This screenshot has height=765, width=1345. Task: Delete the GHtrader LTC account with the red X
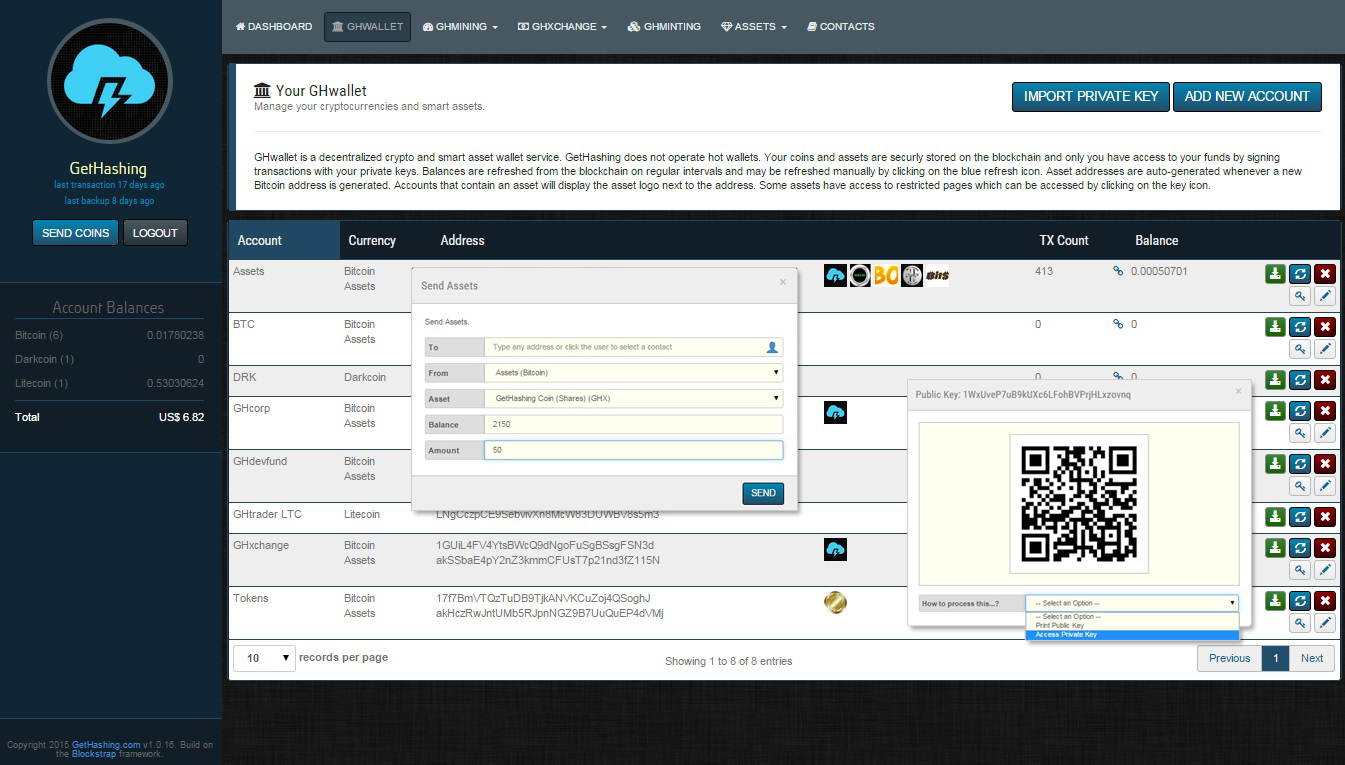tap(1325, 516)
